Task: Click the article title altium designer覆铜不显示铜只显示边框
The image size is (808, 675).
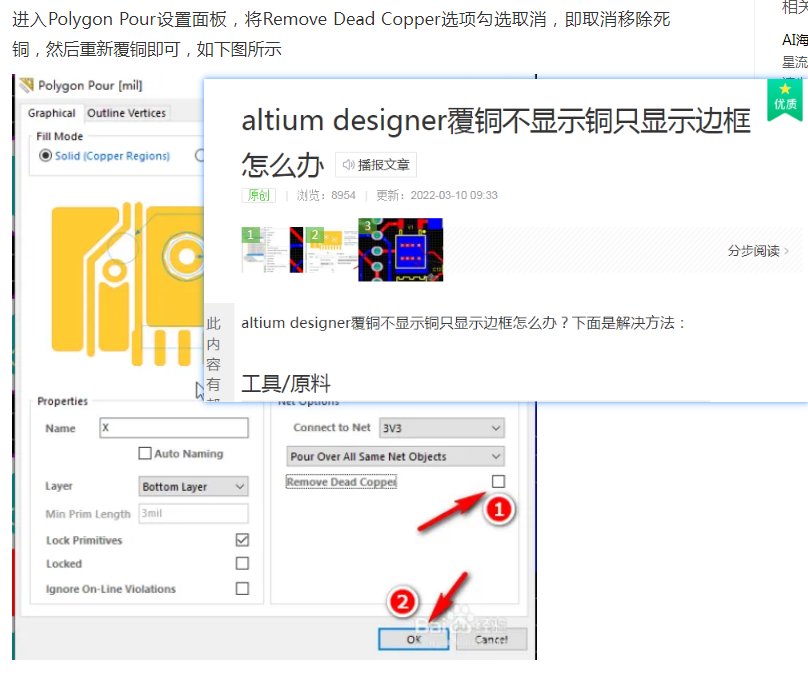Action: click(496, 121)
